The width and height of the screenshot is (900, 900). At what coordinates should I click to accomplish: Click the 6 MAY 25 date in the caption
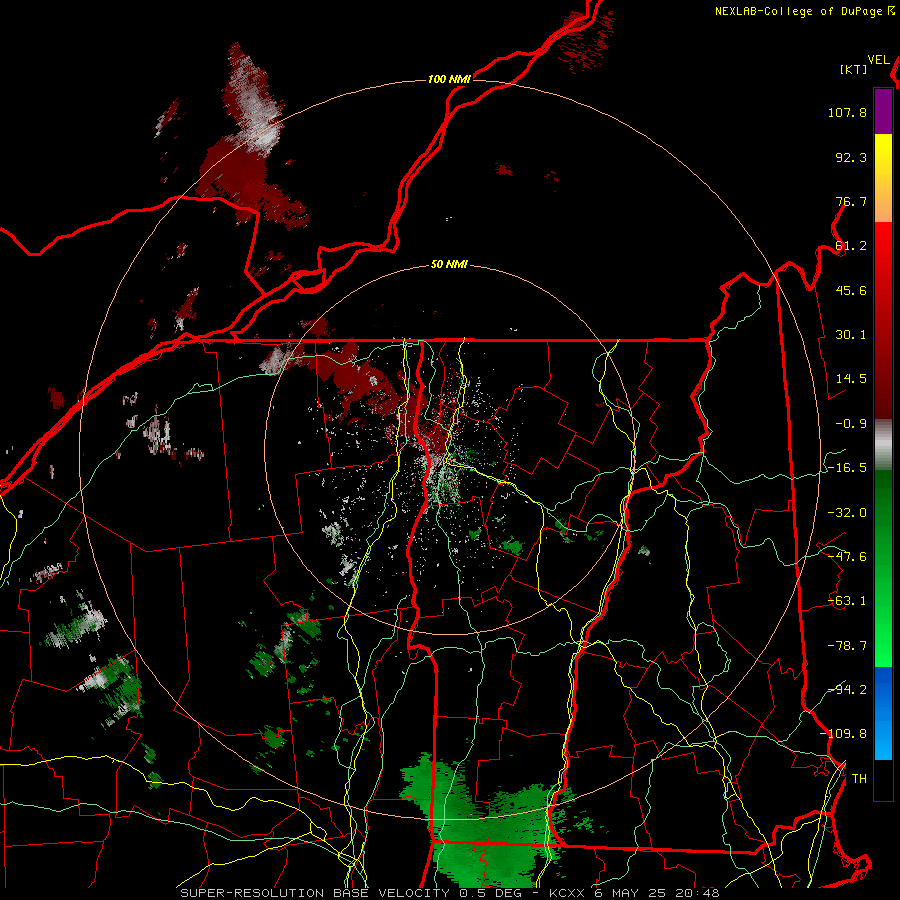630,893
